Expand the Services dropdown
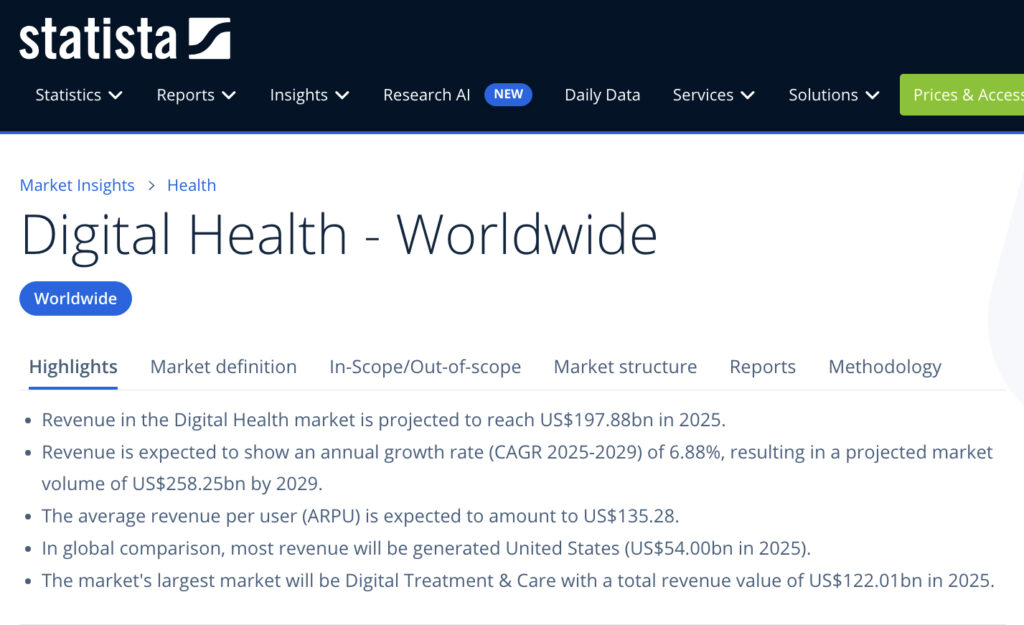 click(x=714, y=95)
